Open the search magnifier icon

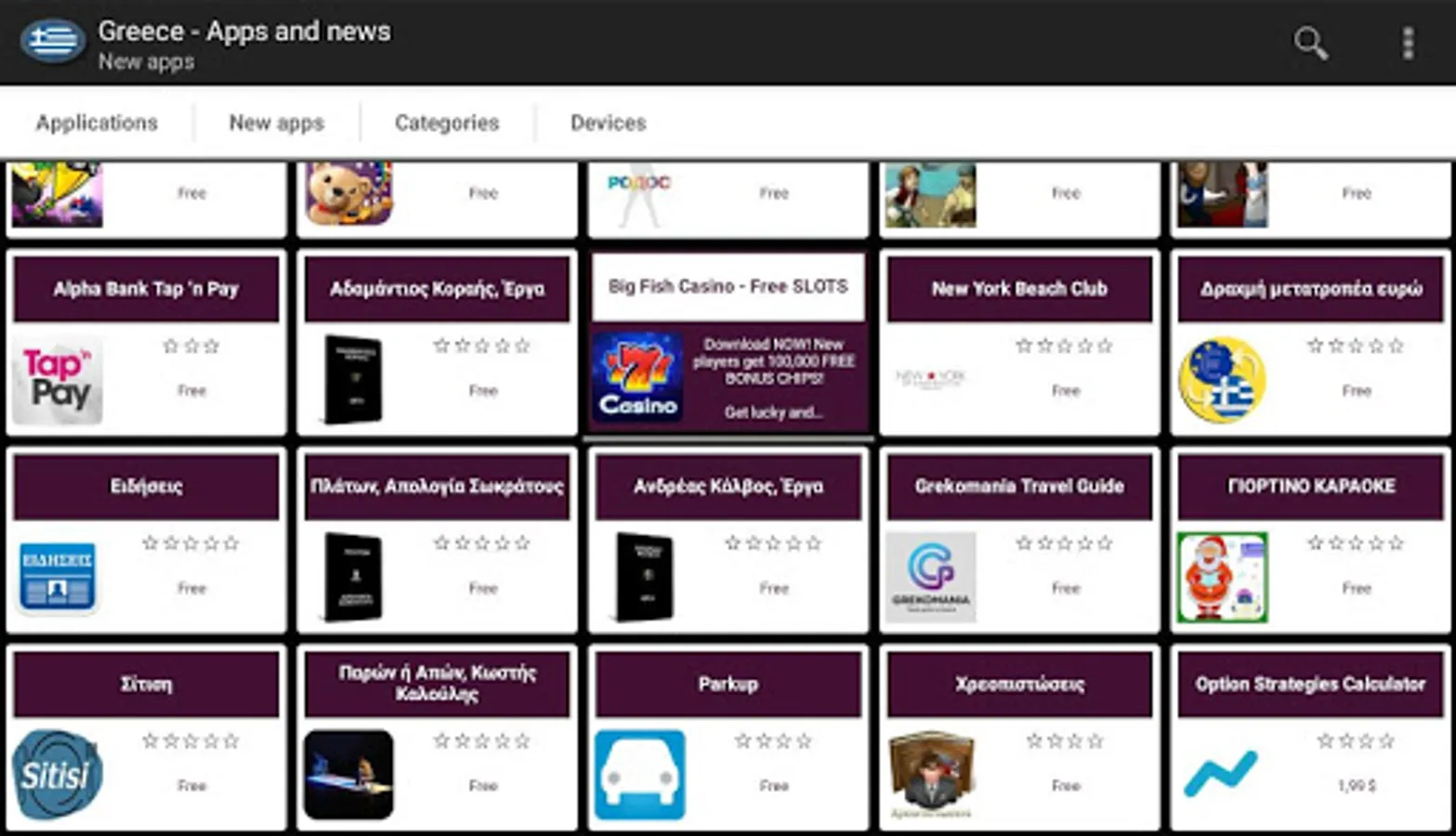(1310, 43)
